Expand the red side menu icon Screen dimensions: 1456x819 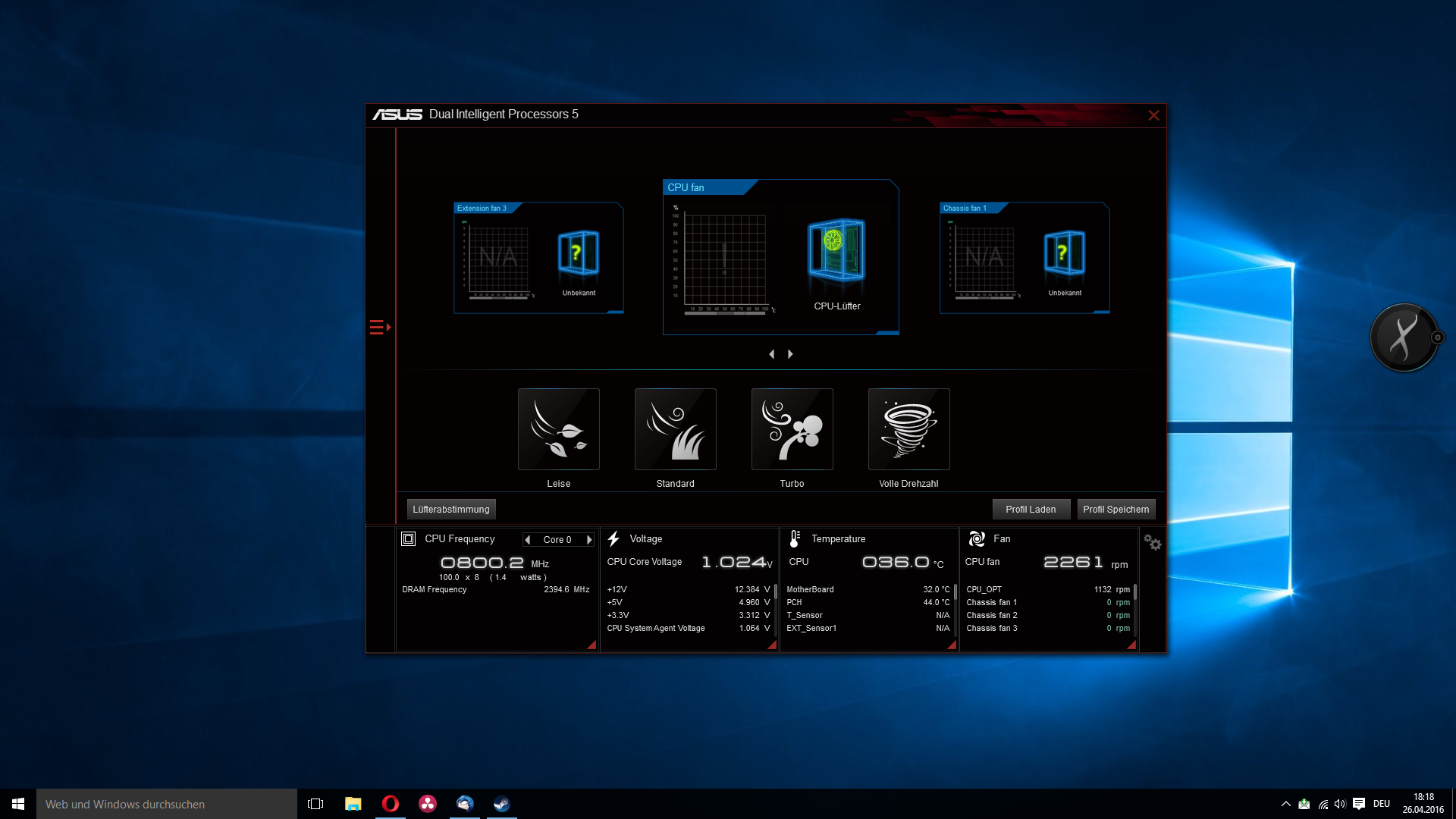pos(379,328)
